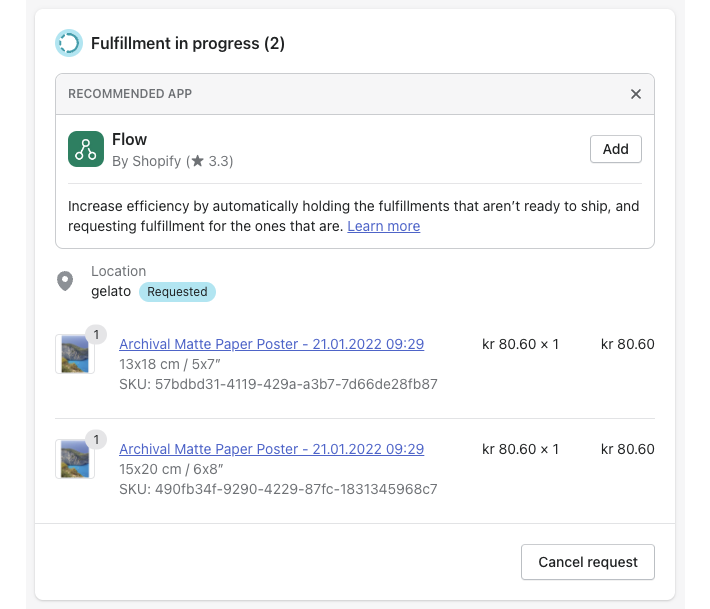Open the 13x18 cm Archival Matte Poster link
Viewport: 710px width, 609px height.
point(272,344)
